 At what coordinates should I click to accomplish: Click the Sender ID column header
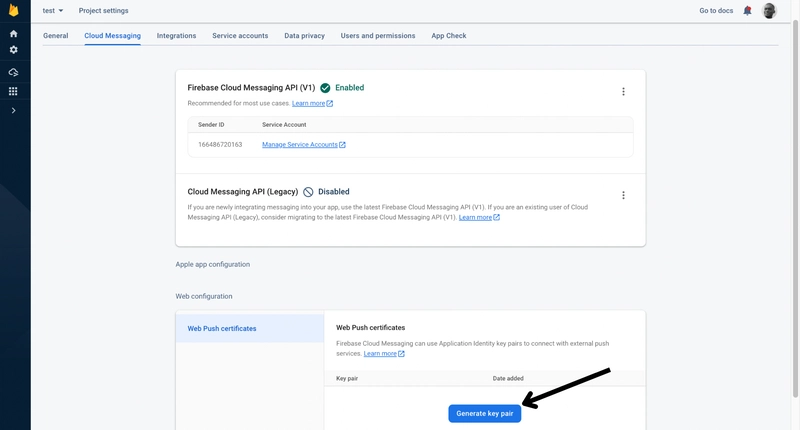[x=211, y=125]
